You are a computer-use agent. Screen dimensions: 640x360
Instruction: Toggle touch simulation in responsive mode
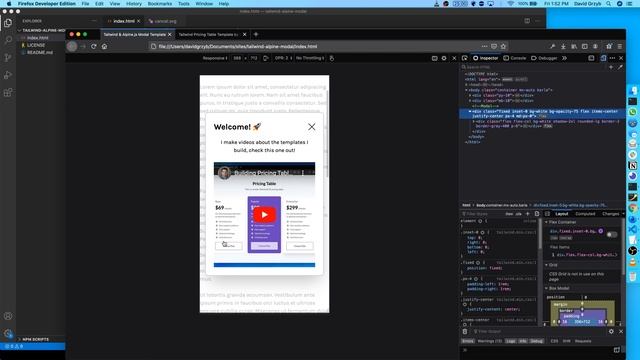click(x=332, y=58)
